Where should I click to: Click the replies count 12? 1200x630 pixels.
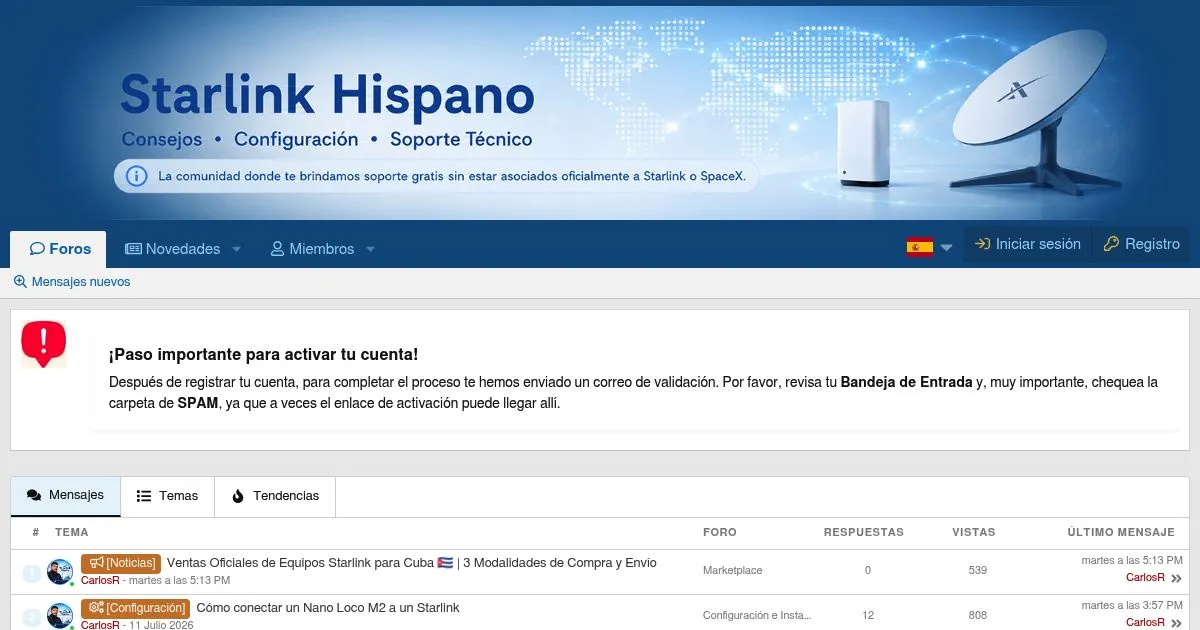click(868, 615)
